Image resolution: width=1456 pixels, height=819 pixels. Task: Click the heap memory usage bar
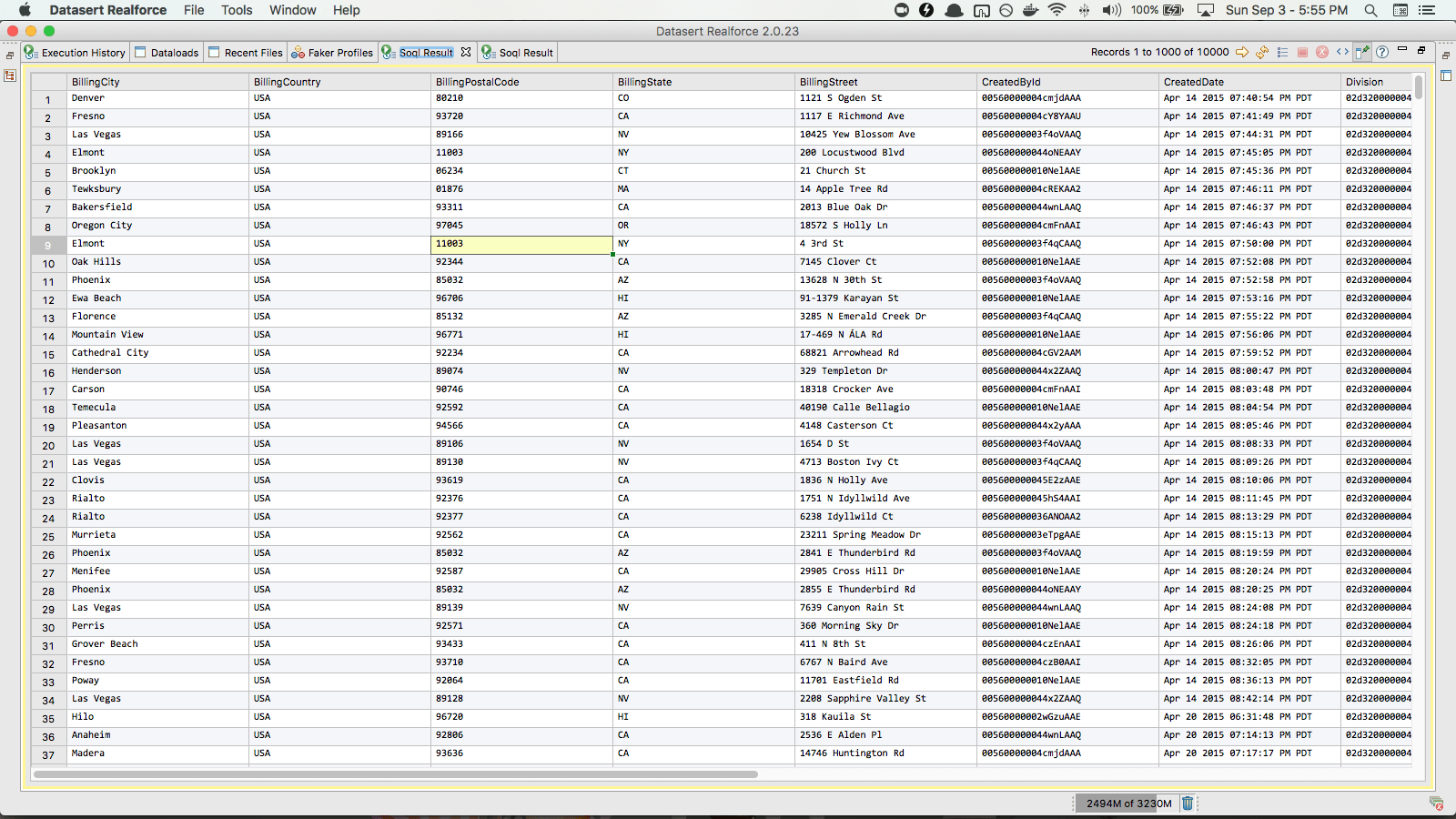(1128, 804)
